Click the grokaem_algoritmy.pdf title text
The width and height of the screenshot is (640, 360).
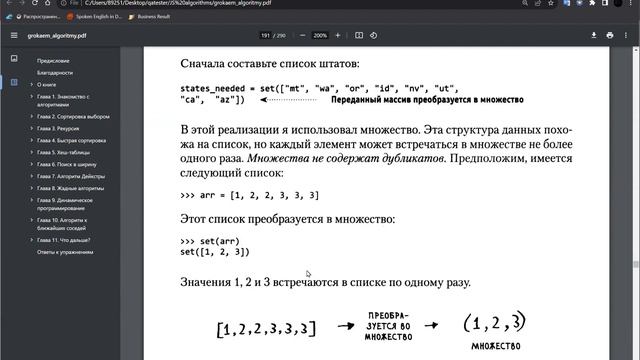pyautogui.click(x=57, y=36)
